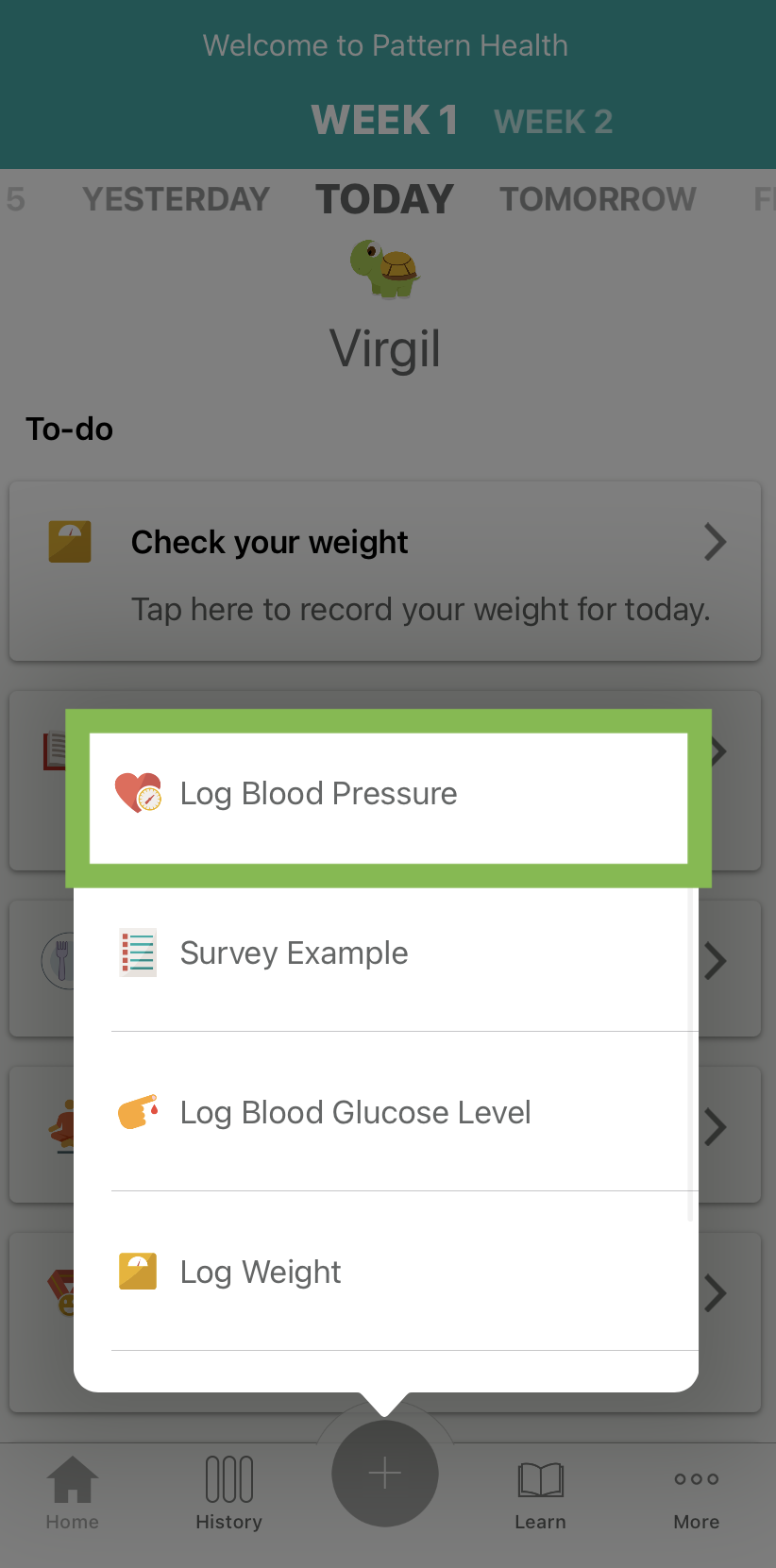Switch to the WEEK 2 tab
The height and width of the screenshot is (1568, 776).
[x=553, y=122]
